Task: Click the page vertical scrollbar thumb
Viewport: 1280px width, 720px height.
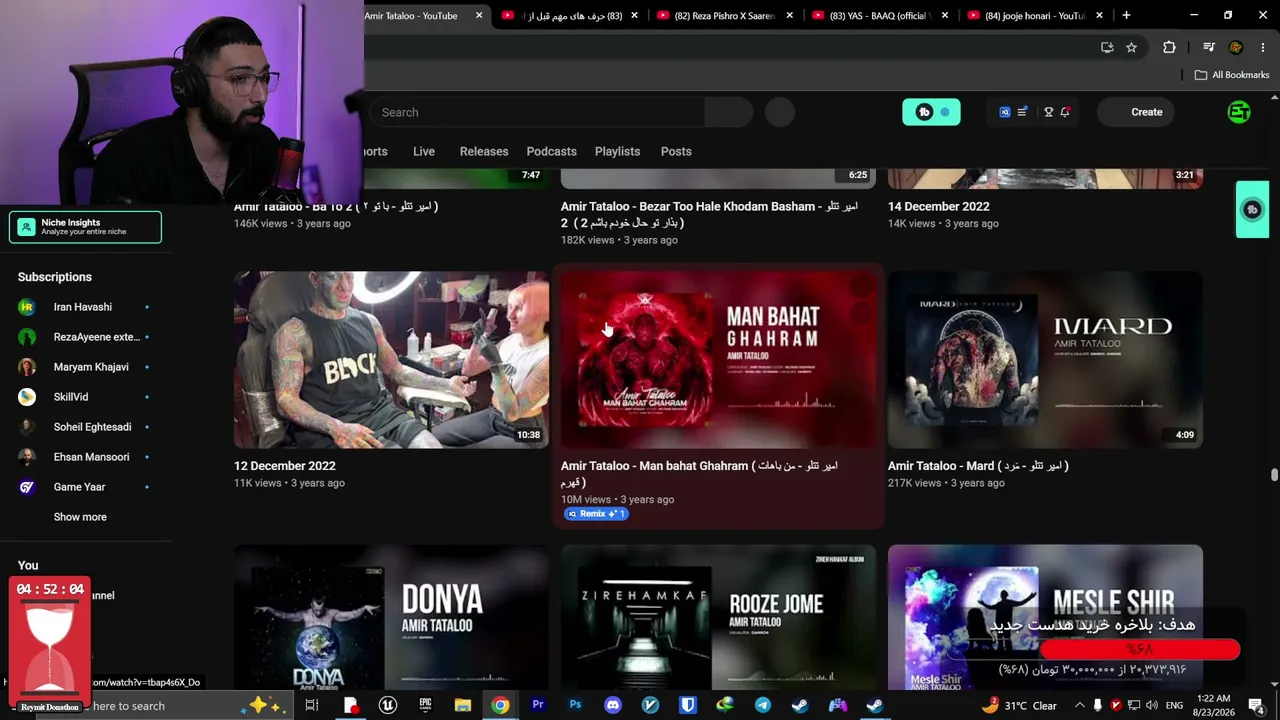Action: pos(1274,475)
